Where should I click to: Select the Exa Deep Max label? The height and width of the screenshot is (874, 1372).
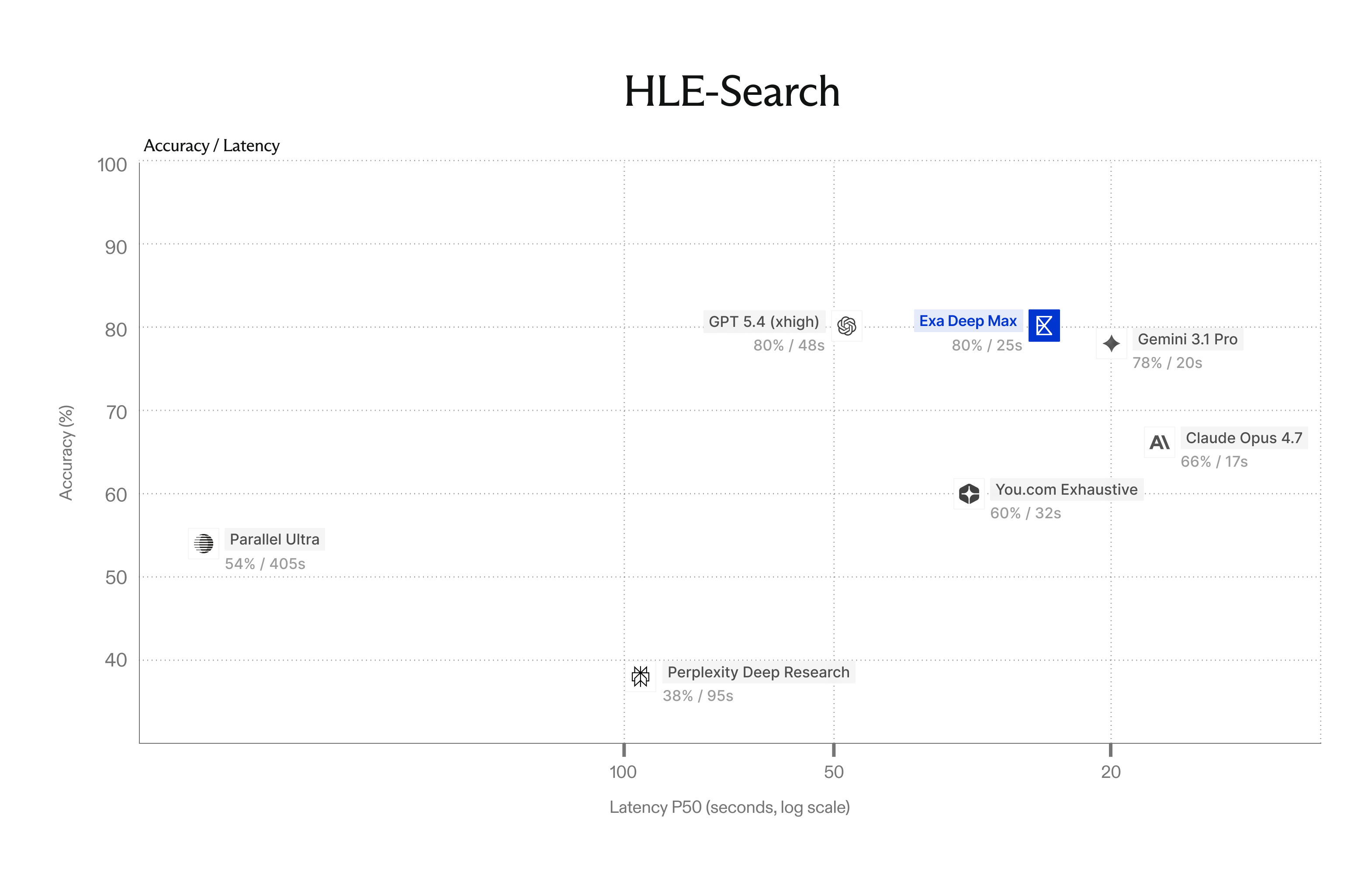coord(967,321)
